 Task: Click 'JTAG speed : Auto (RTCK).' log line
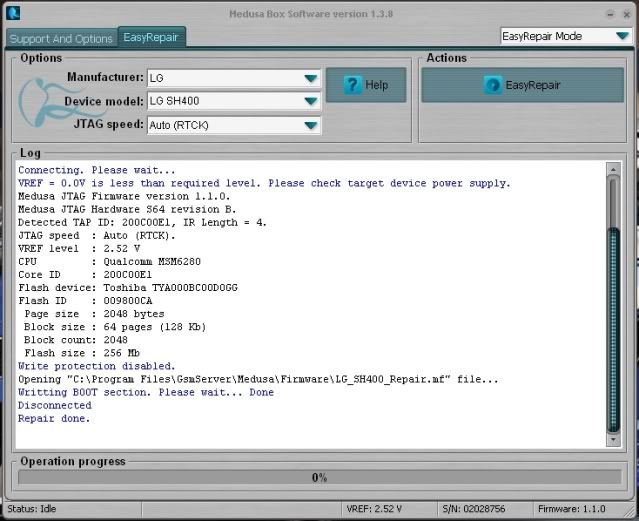[x=97, y=235]
